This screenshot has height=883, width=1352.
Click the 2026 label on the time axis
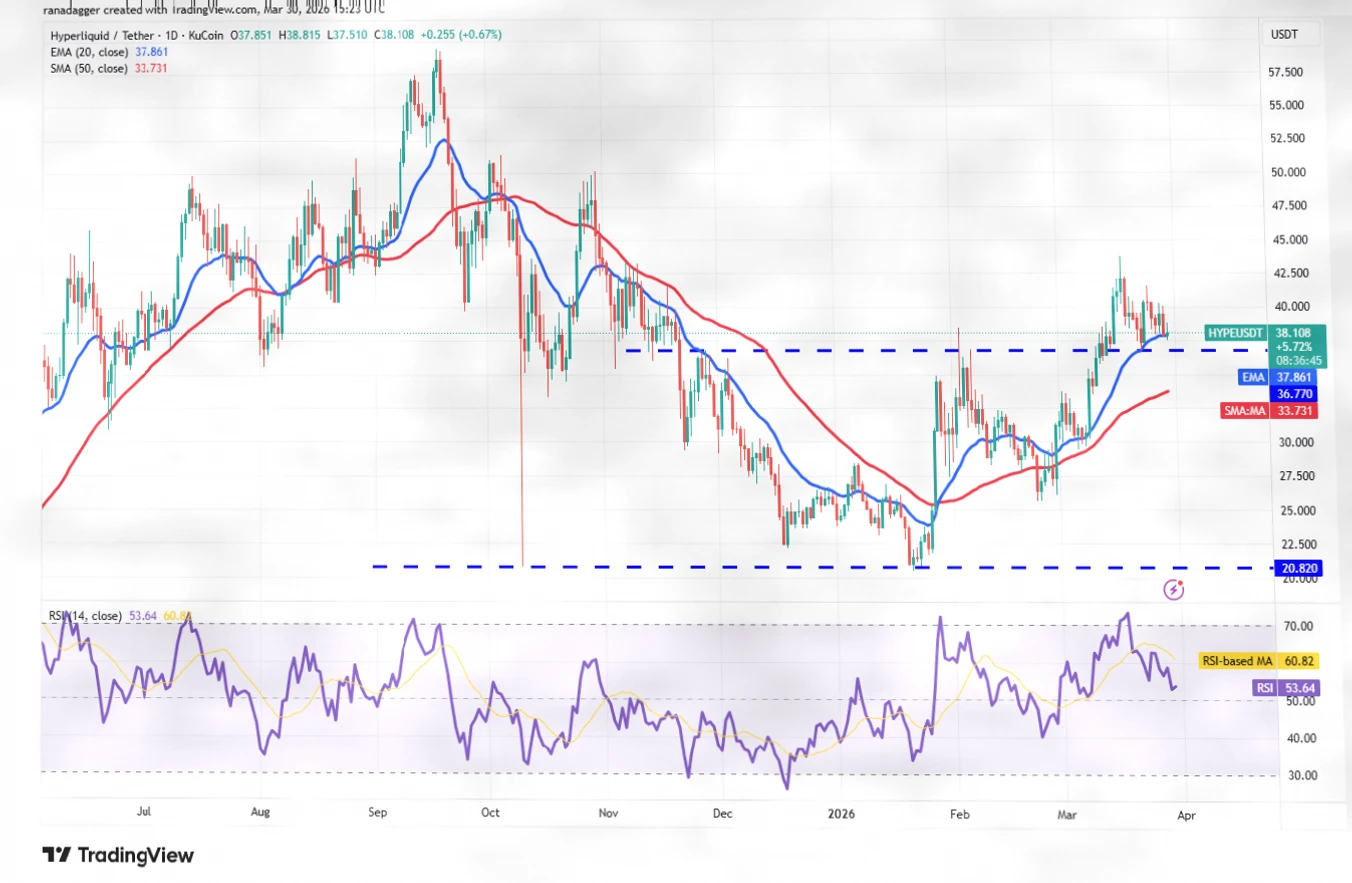click(840, 814)
